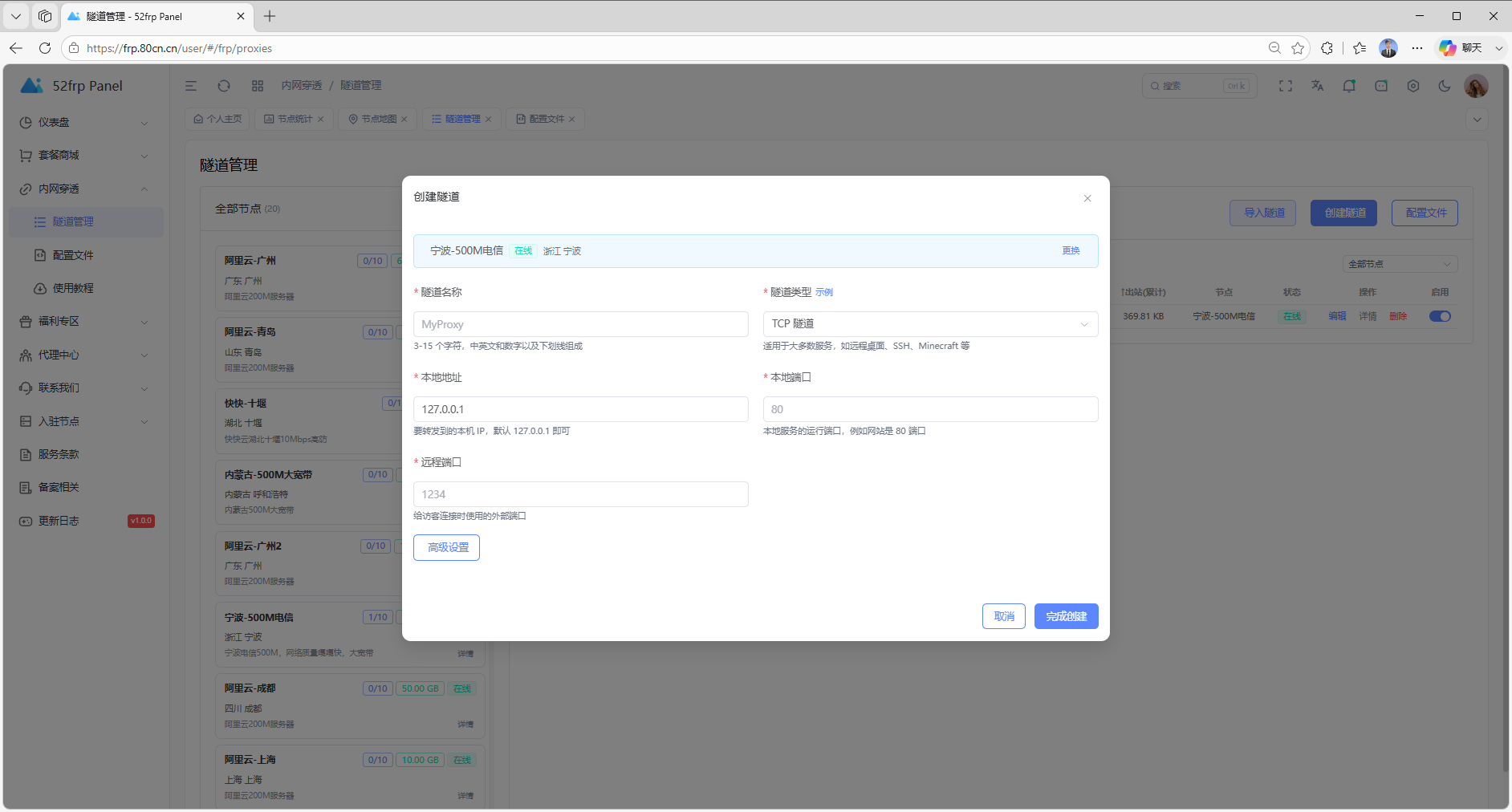The image size is (1512, 812).
Task: Switch to dark mode moon icon
Action: [1445, 86]
